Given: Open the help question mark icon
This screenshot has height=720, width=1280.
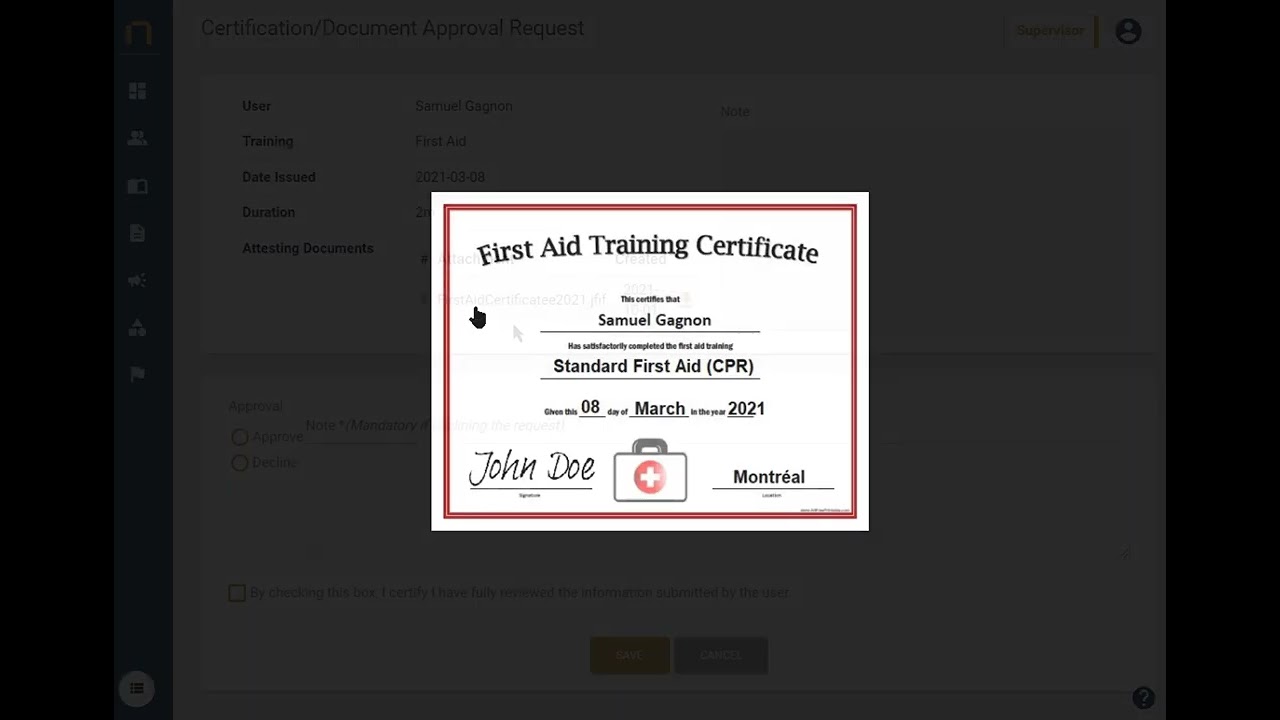Looking at the screenshot, I should (x=1143, y=698).
